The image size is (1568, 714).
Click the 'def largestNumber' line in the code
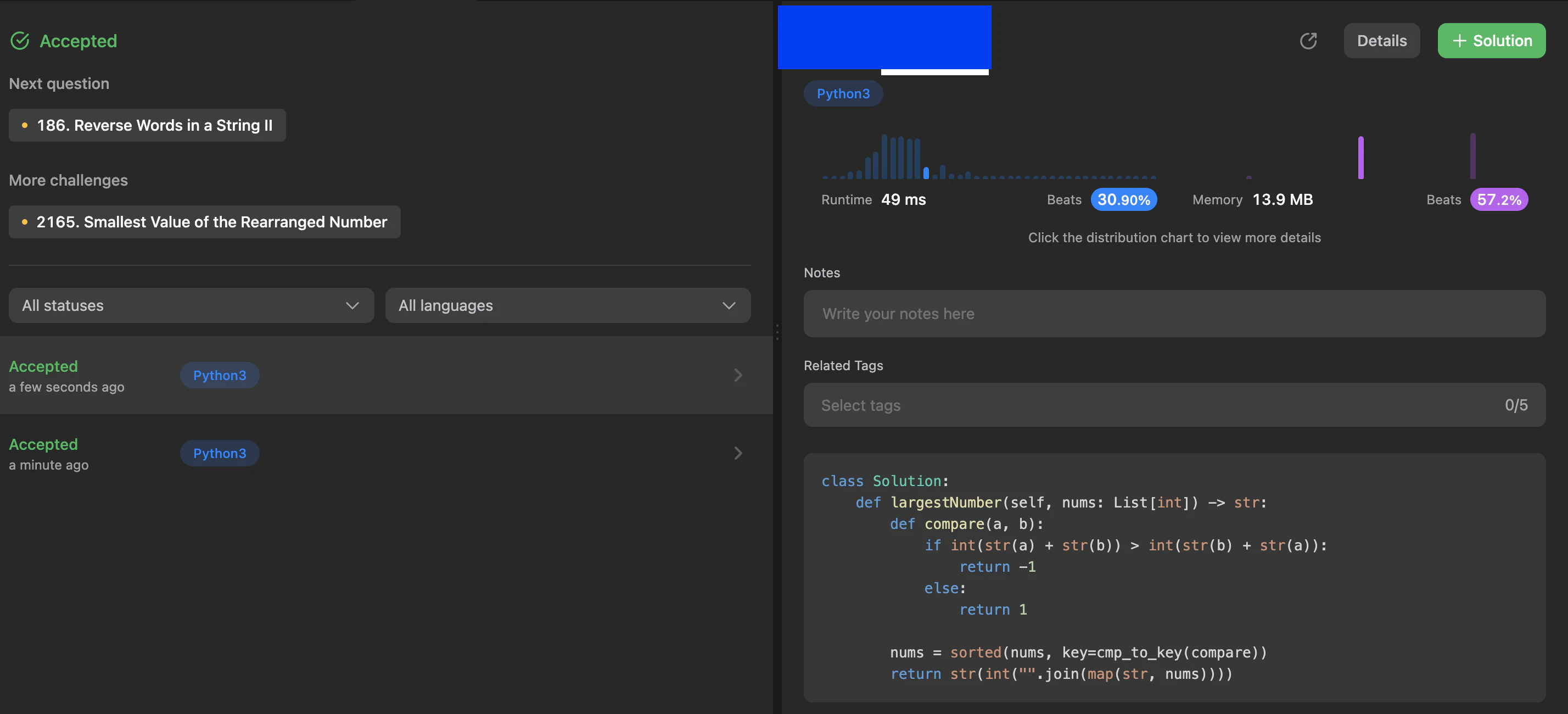1061,503
